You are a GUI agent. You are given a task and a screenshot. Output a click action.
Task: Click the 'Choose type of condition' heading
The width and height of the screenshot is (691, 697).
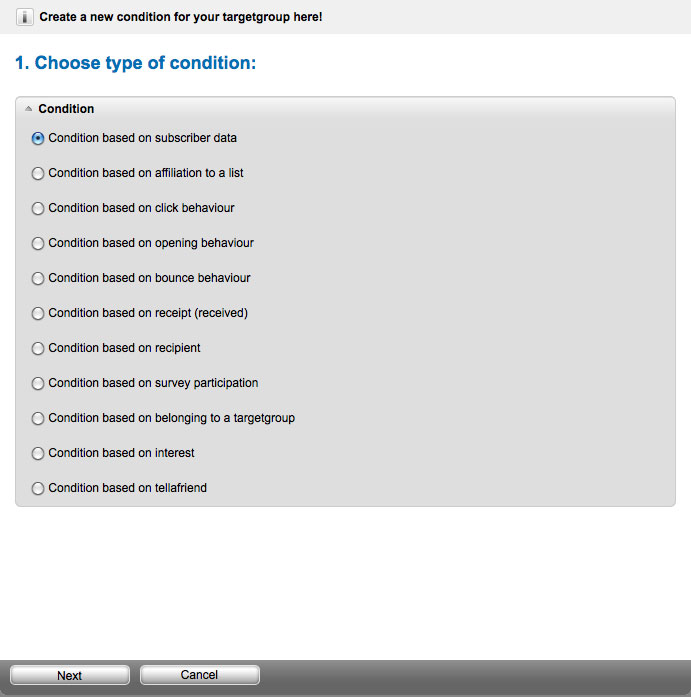[x=136, y=63]
